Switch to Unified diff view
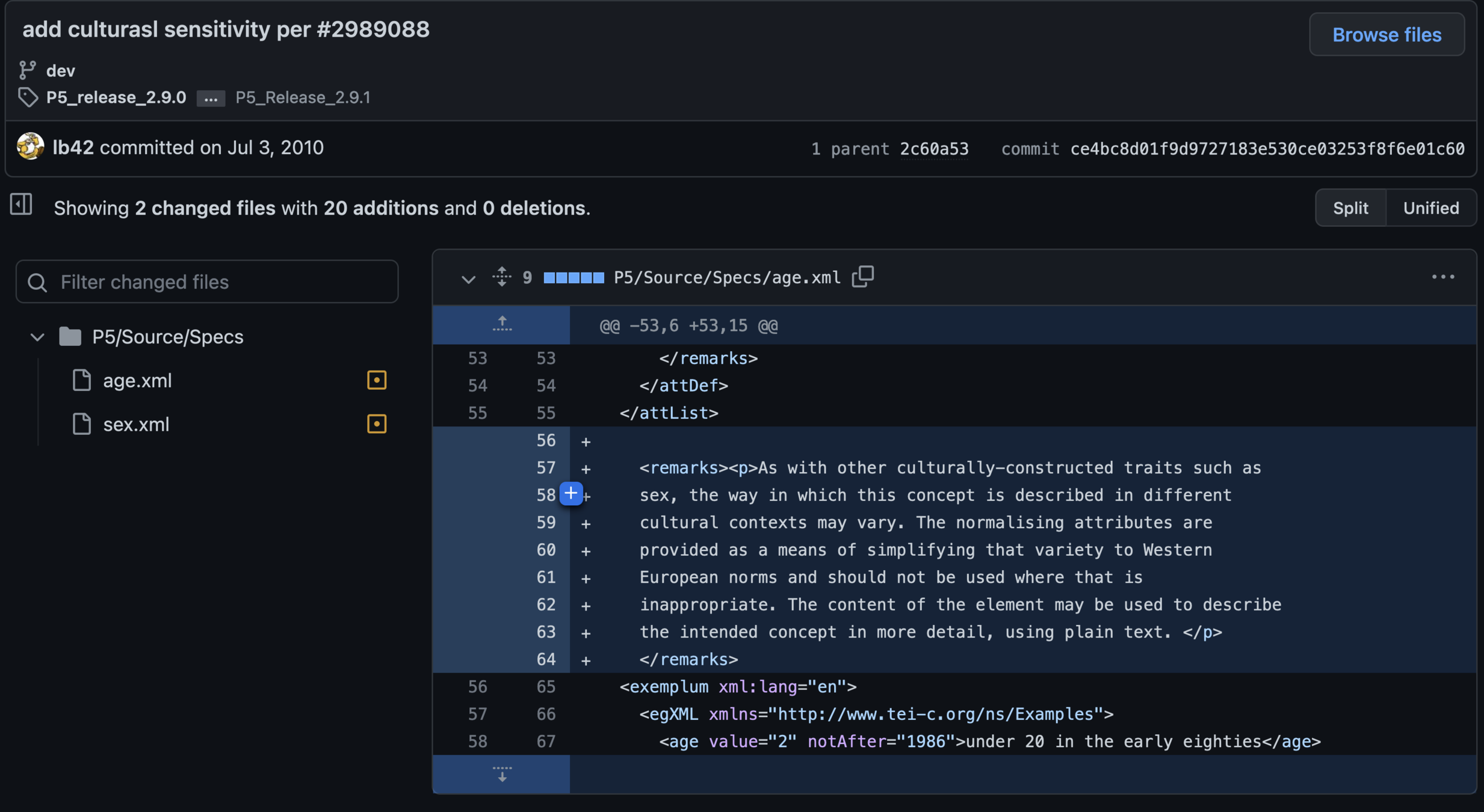The width and height of the screenshot is (1484, 812). tap(1430, 208)
